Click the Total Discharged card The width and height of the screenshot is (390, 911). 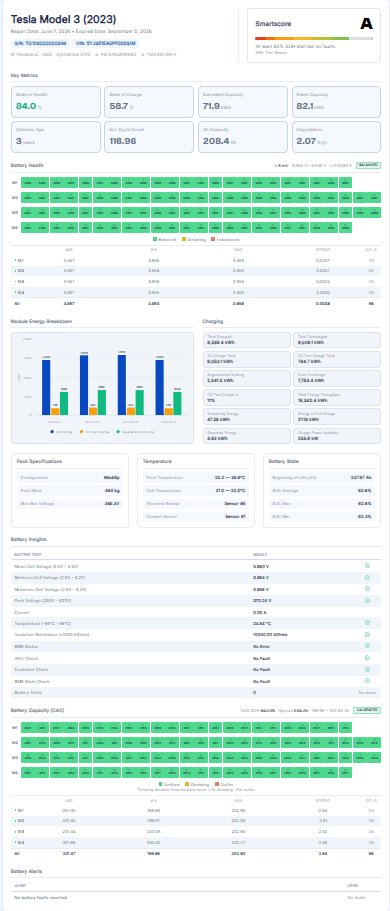tap(337, 340)
